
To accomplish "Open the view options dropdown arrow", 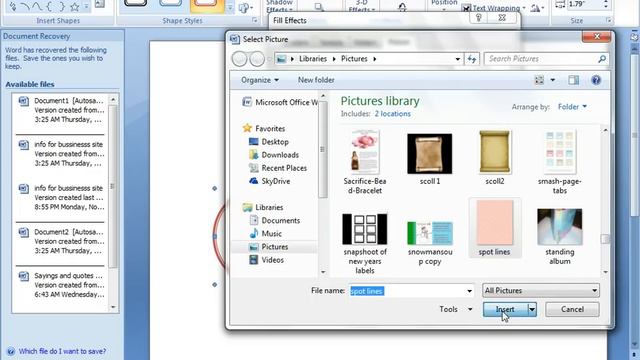I will (553, 80).
